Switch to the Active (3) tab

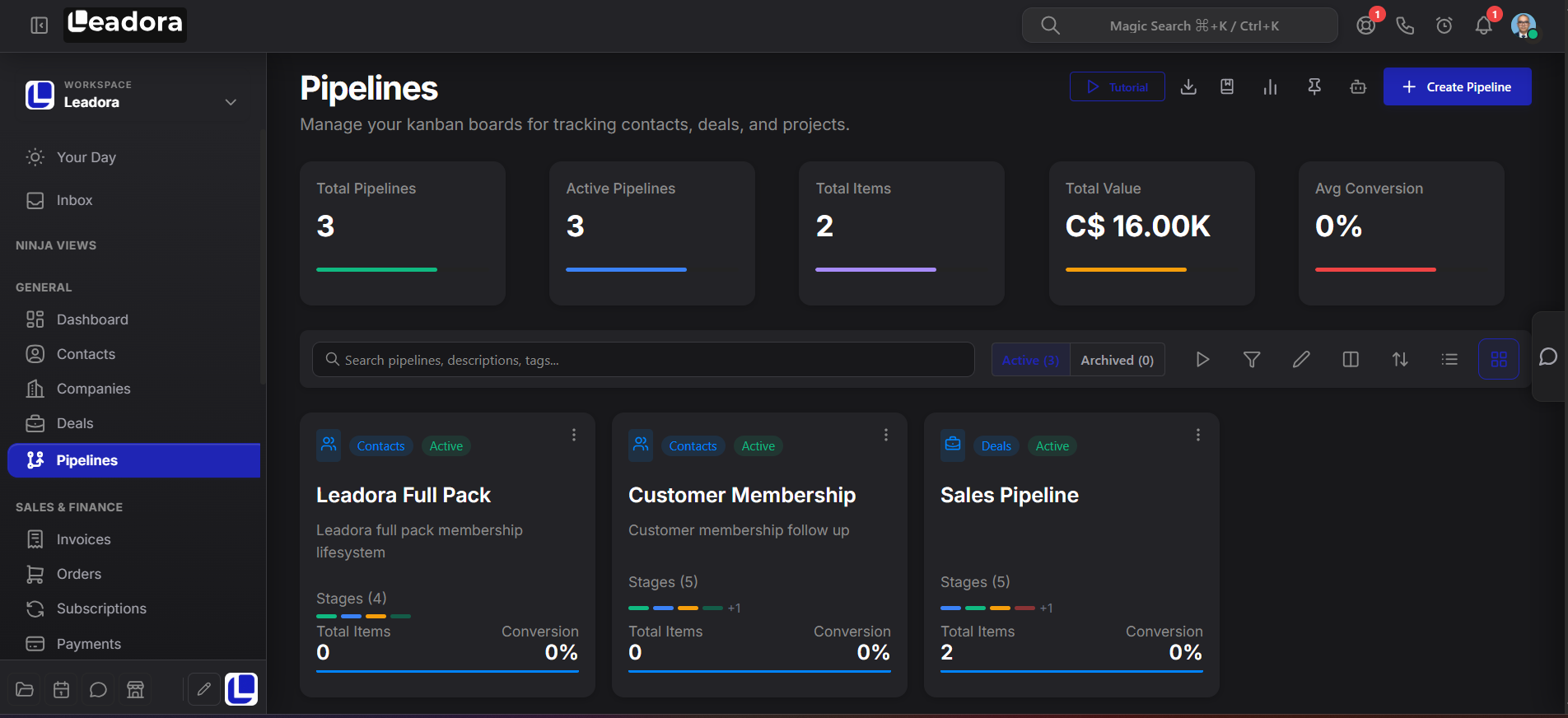(x=1030, y=360)
